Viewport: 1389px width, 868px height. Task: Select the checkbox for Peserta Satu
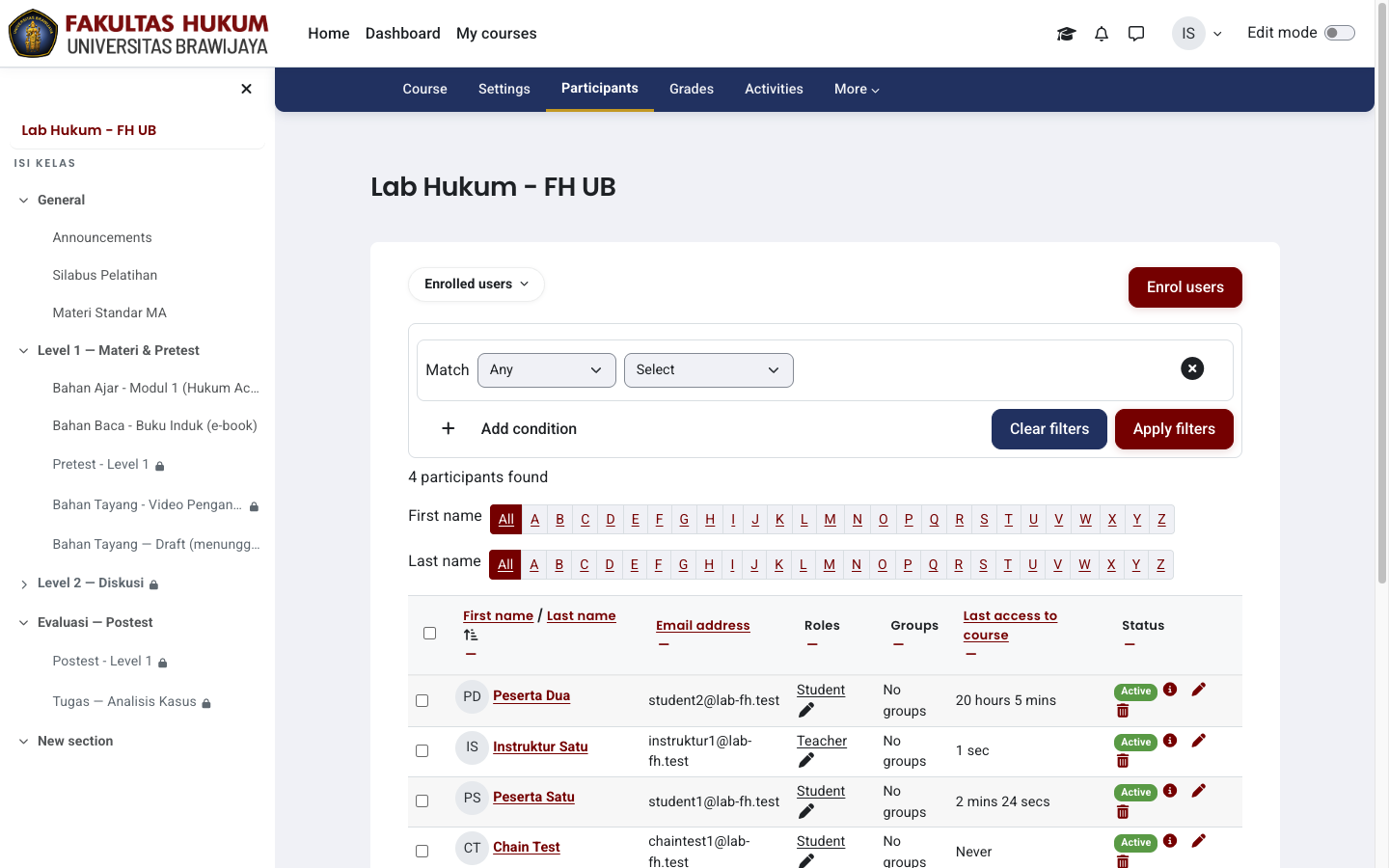(422, 801)
